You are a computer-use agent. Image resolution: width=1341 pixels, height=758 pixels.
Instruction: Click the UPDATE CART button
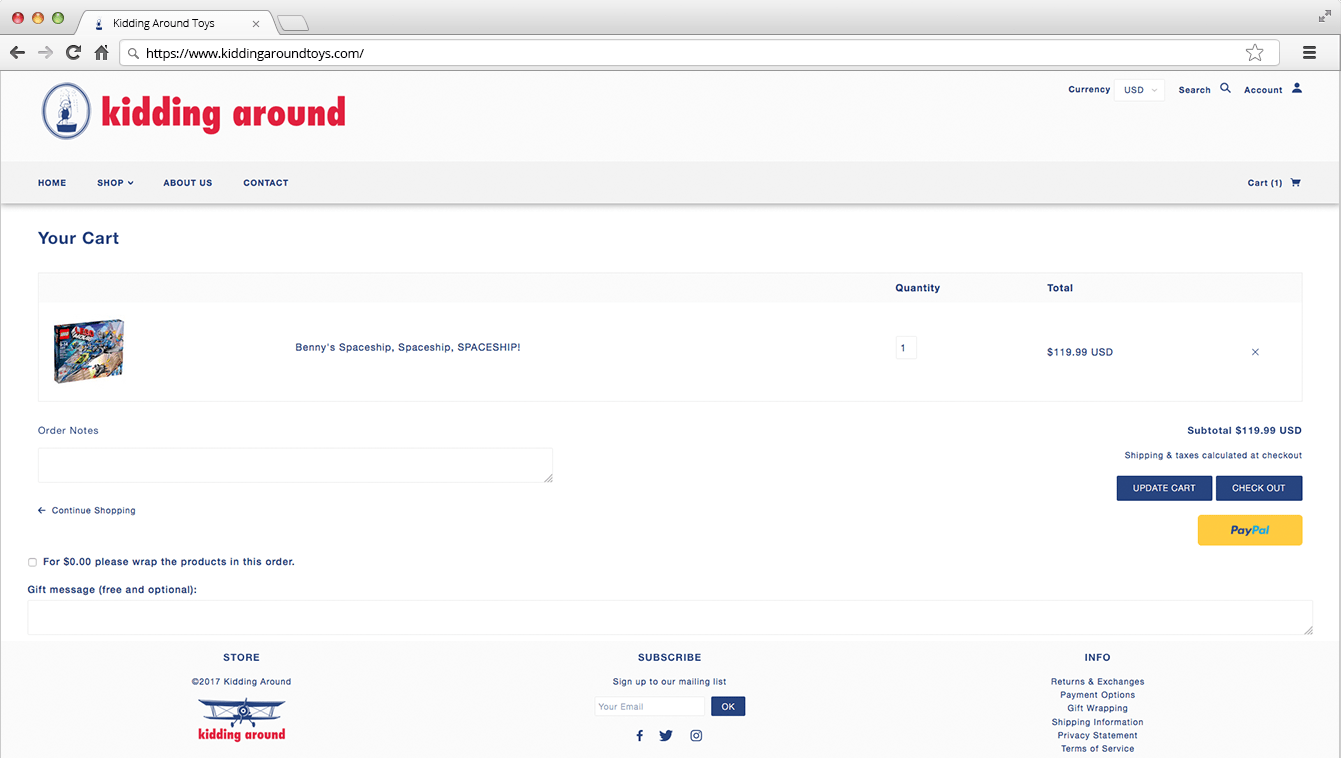tap(1164, 488)
